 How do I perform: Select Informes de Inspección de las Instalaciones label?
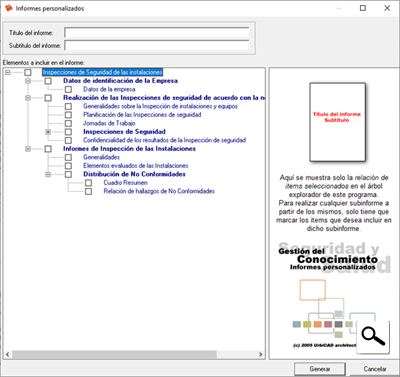129,149
